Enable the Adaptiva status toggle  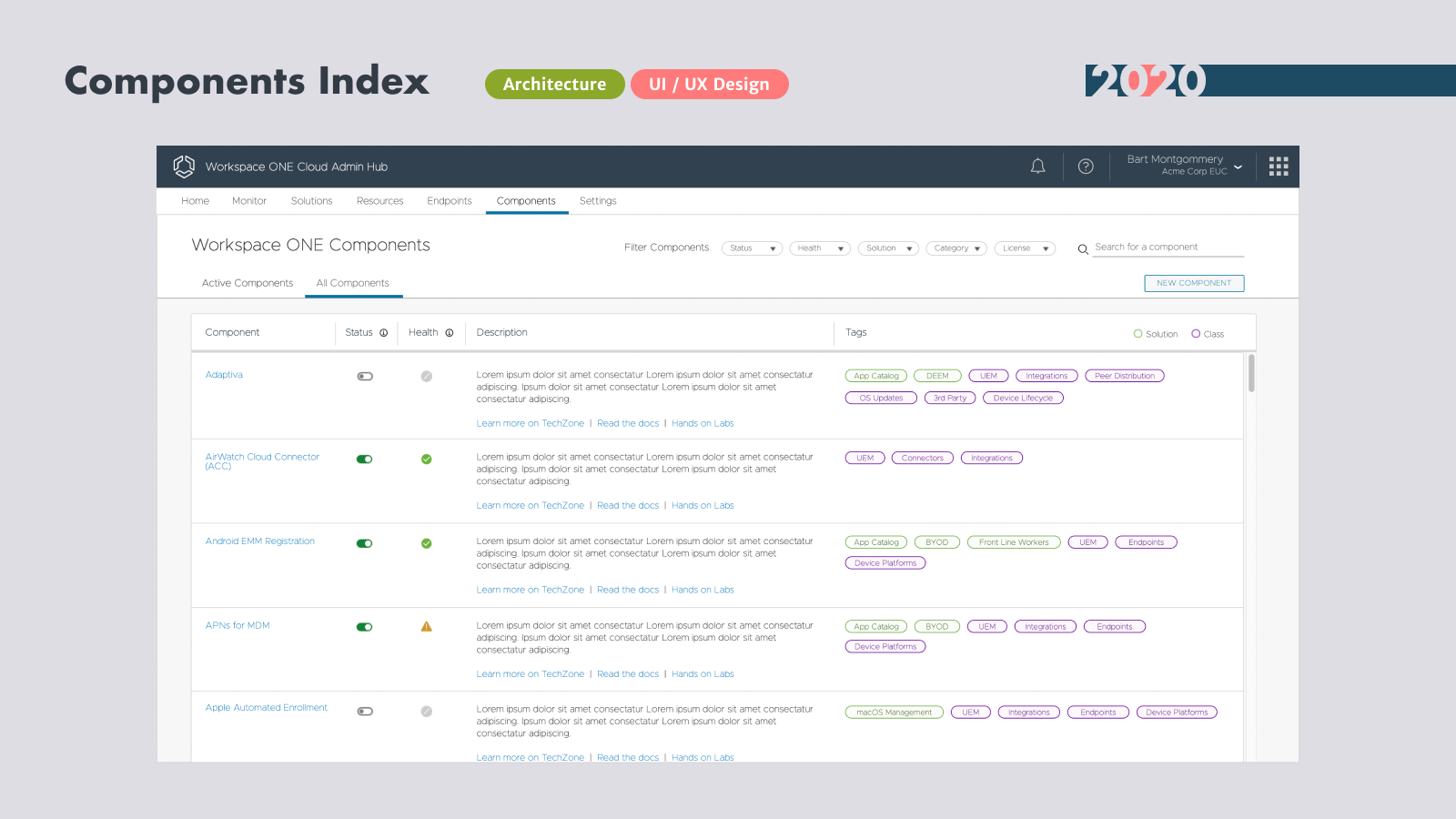click(x=365, y=377)
